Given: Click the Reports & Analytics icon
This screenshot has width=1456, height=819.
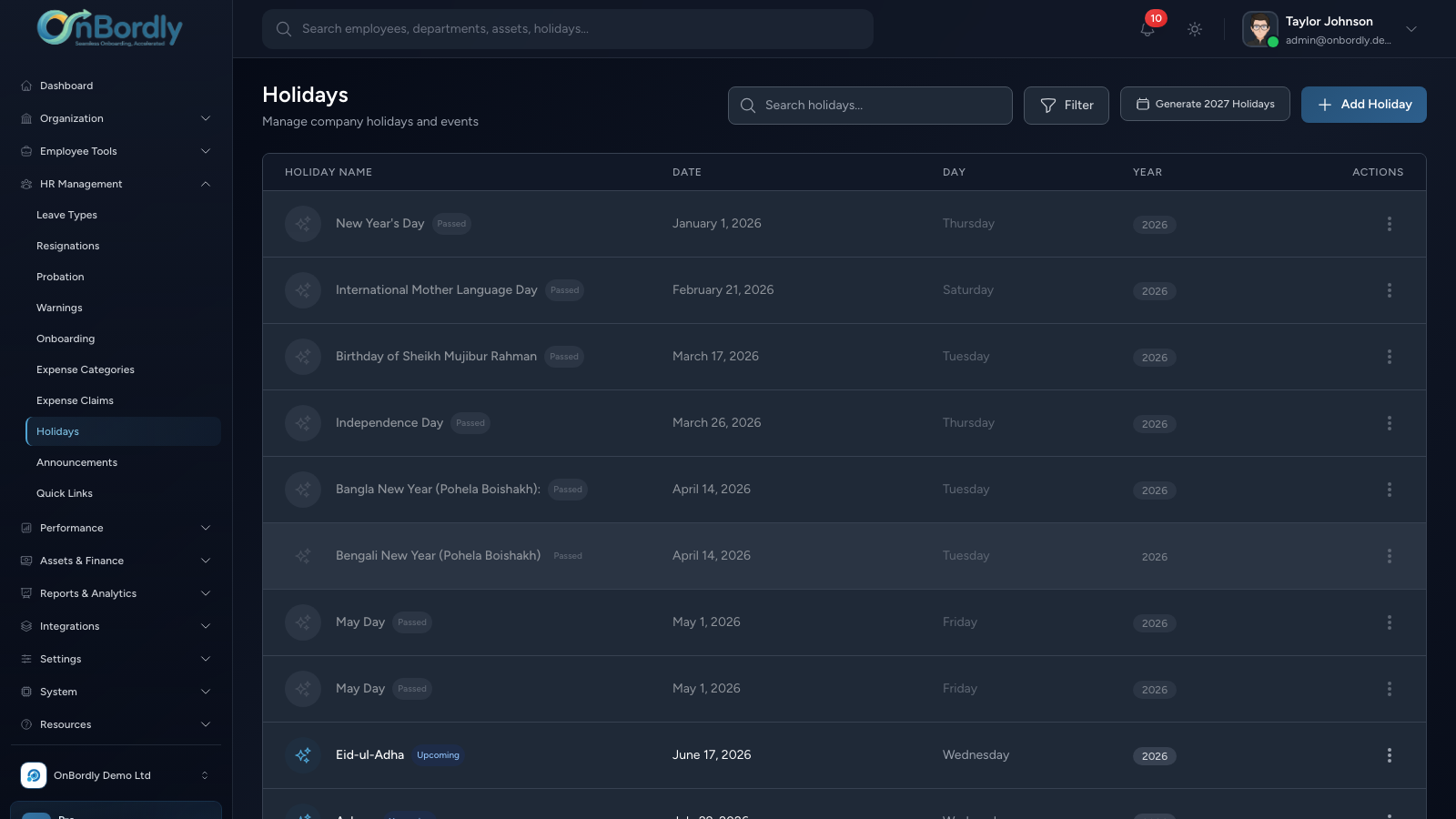Looking at the screenshot, I should pyautogui.click(x=26, y=593).
